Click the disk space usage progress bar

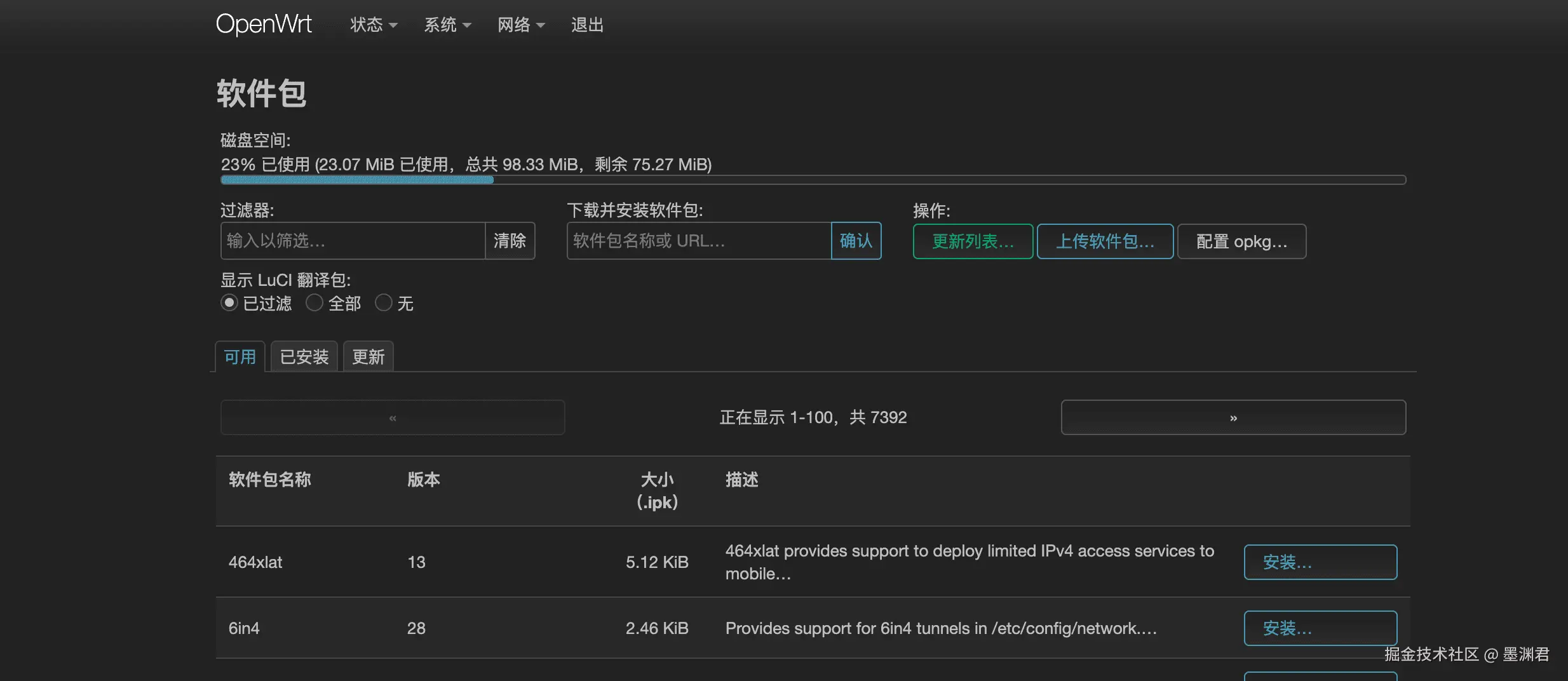pyautogui.click(x=813, y=180)
